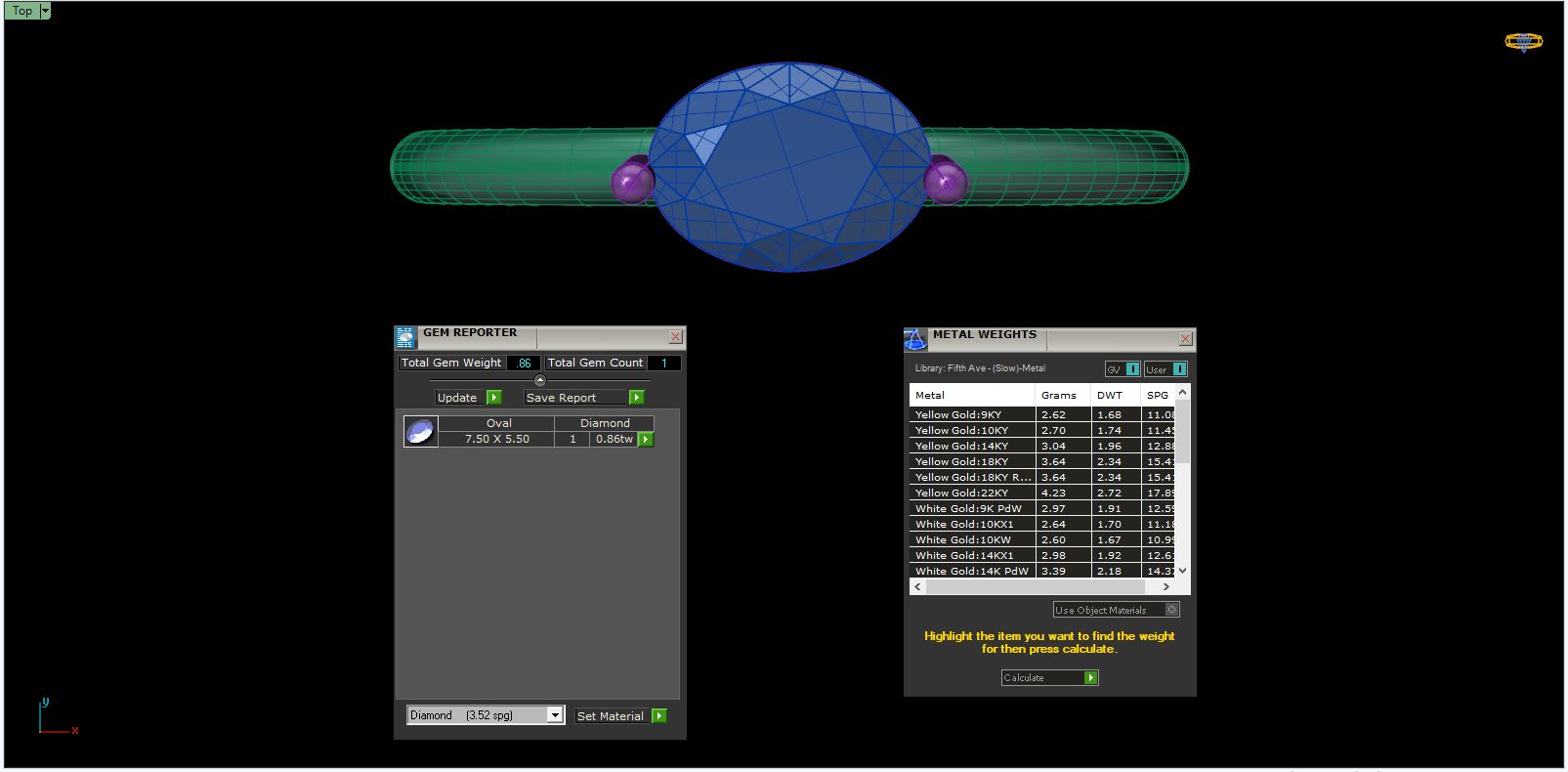Enable Use Object Materials option

click(1172, 610)
